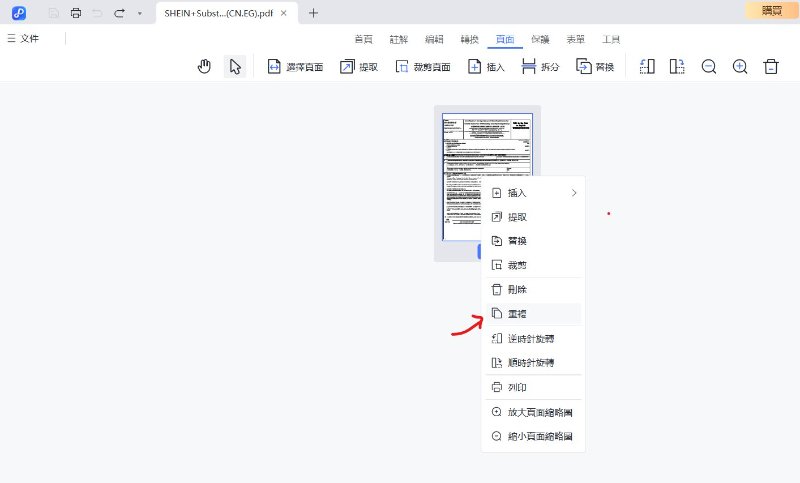Click 選擇頁面 in the toolbar
800x483 pixels.
(x=295, y=66)
